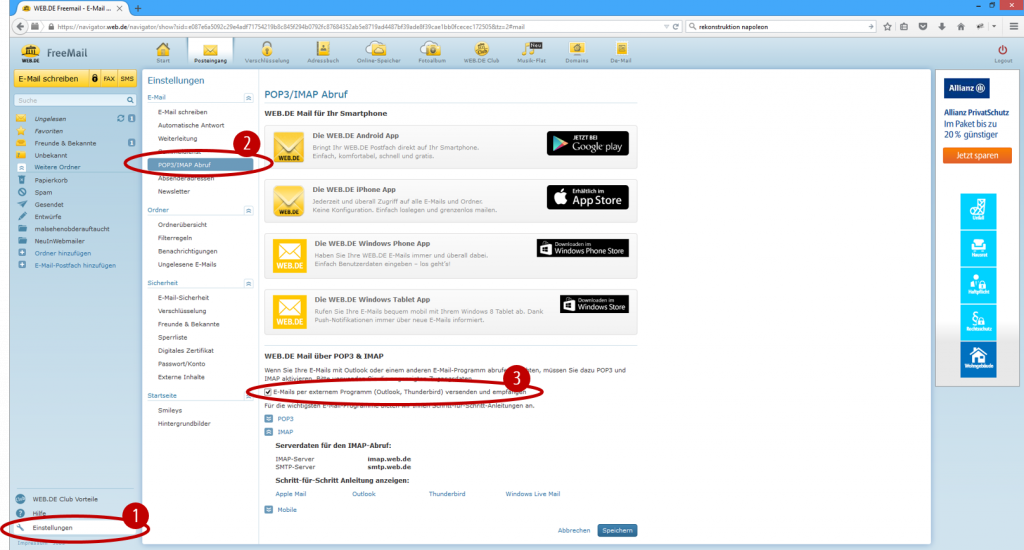The height and width of the screenshot is (550, 1024).
Task: Select Automatische Antwort setting
Action: 191,125
